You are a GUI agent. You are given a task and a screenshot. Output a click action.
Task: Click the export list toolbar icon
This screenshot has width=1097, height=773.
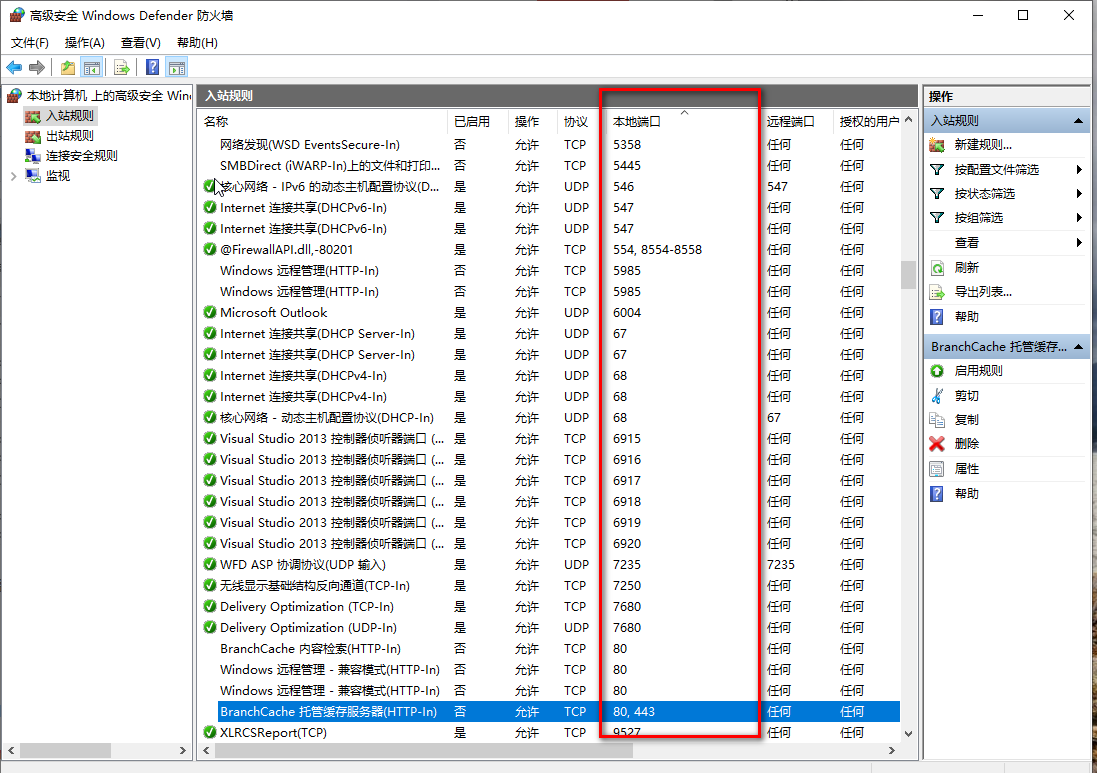pyautogui.click(x=121, y=67)
